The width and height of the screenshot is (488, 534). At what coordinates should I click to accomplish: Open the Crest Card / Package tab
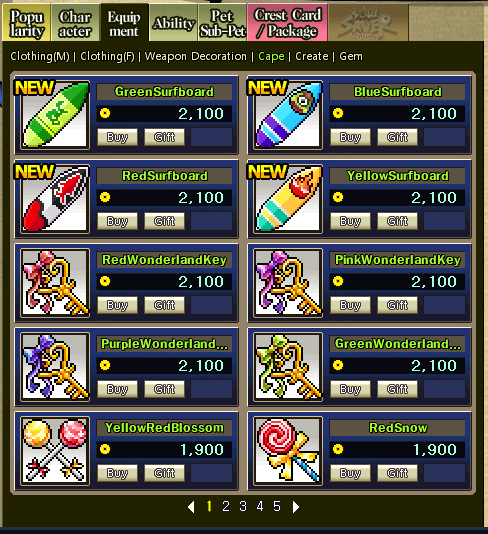(x=288, y=22)
